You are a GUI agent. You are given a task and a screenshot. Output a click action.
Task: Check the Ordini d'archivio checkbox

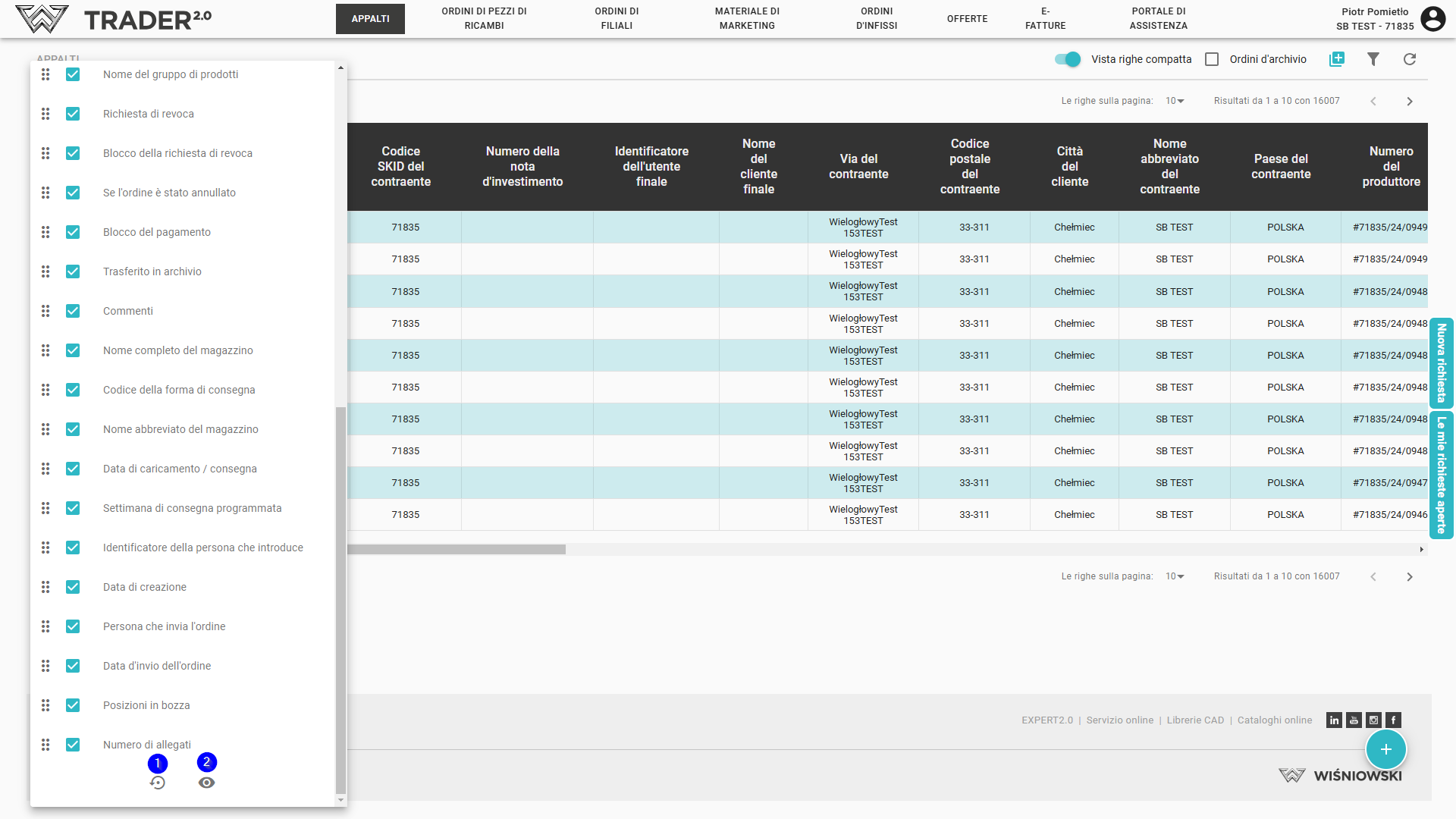click(x=1212, y=59)
